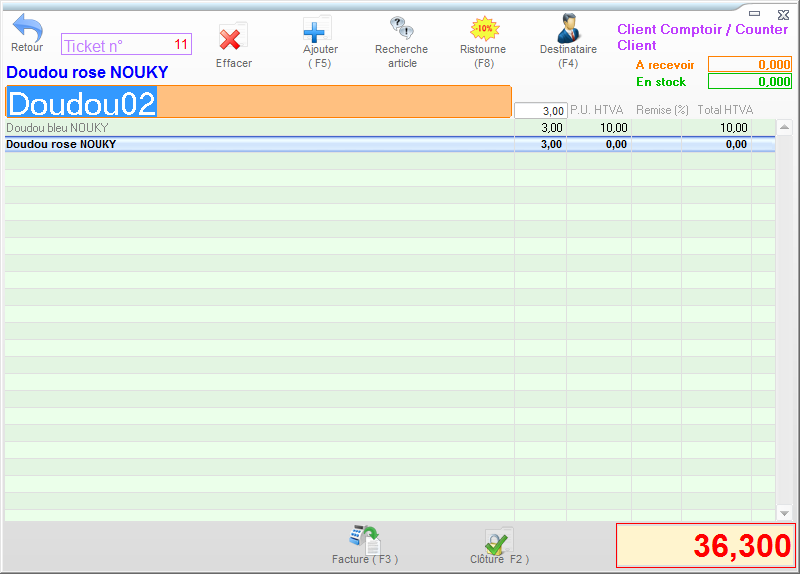Click the Doudou02 article code field

click(x=258, y=102)
